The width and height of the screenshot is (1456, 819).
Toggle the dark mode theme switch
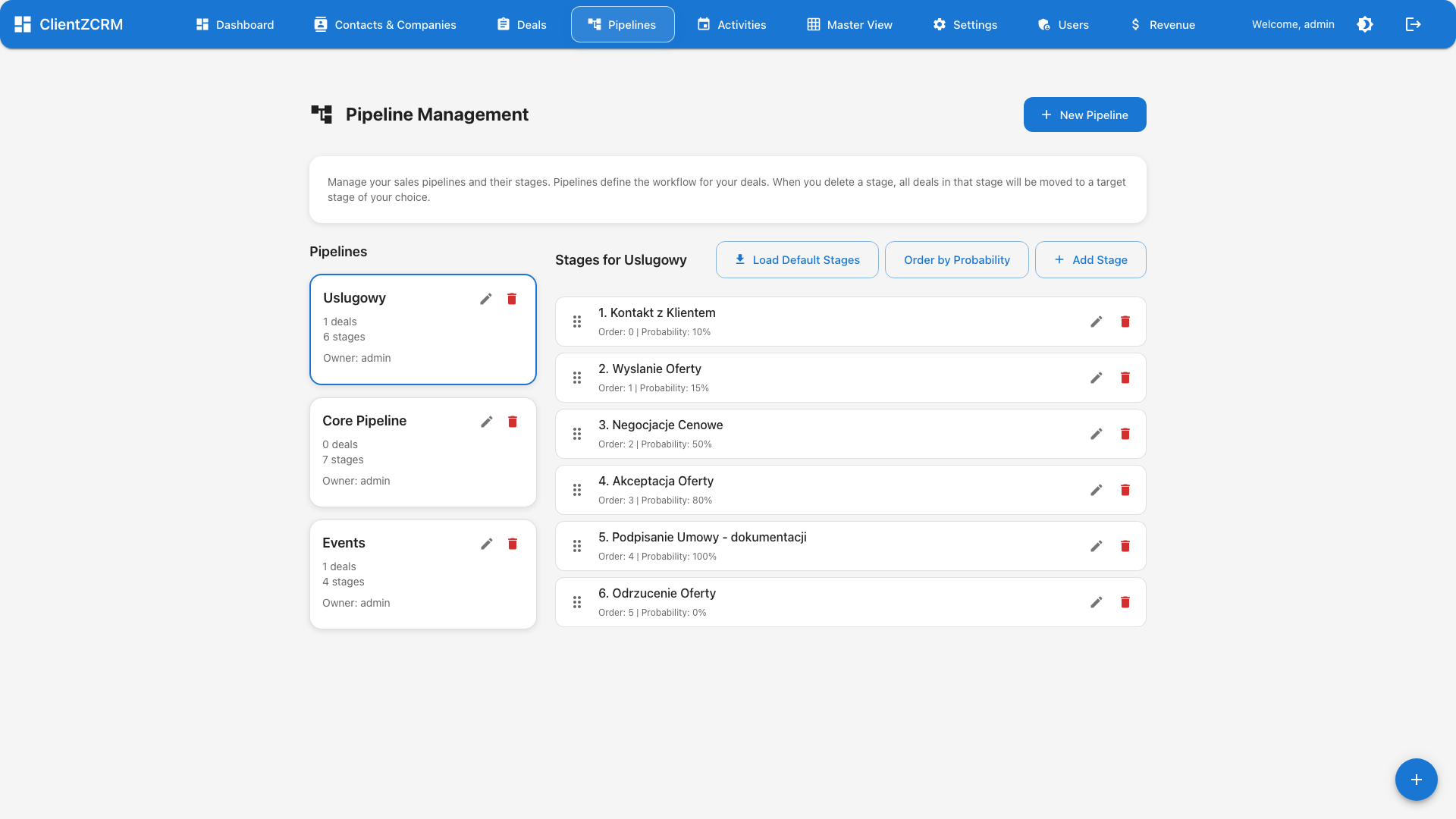(1365, 24)
